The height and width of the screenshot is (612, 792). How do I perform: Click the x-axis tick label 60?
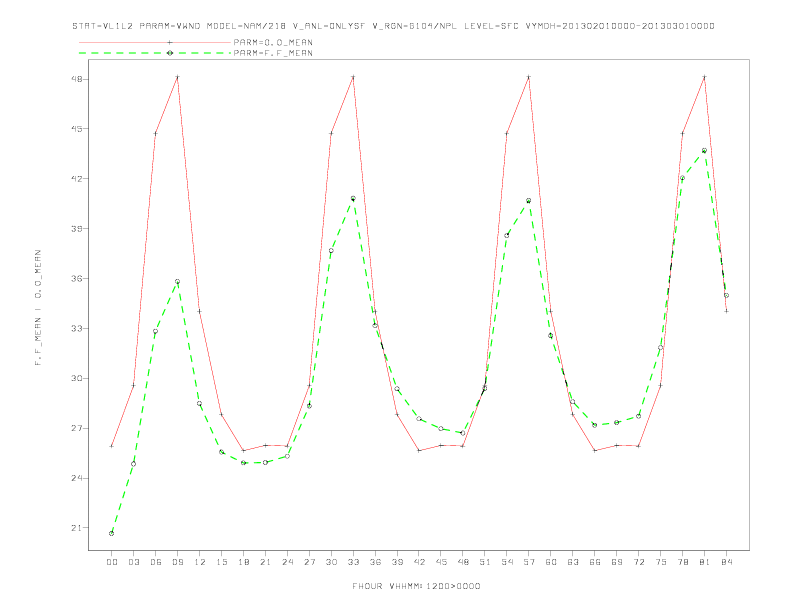coord(551,562)
